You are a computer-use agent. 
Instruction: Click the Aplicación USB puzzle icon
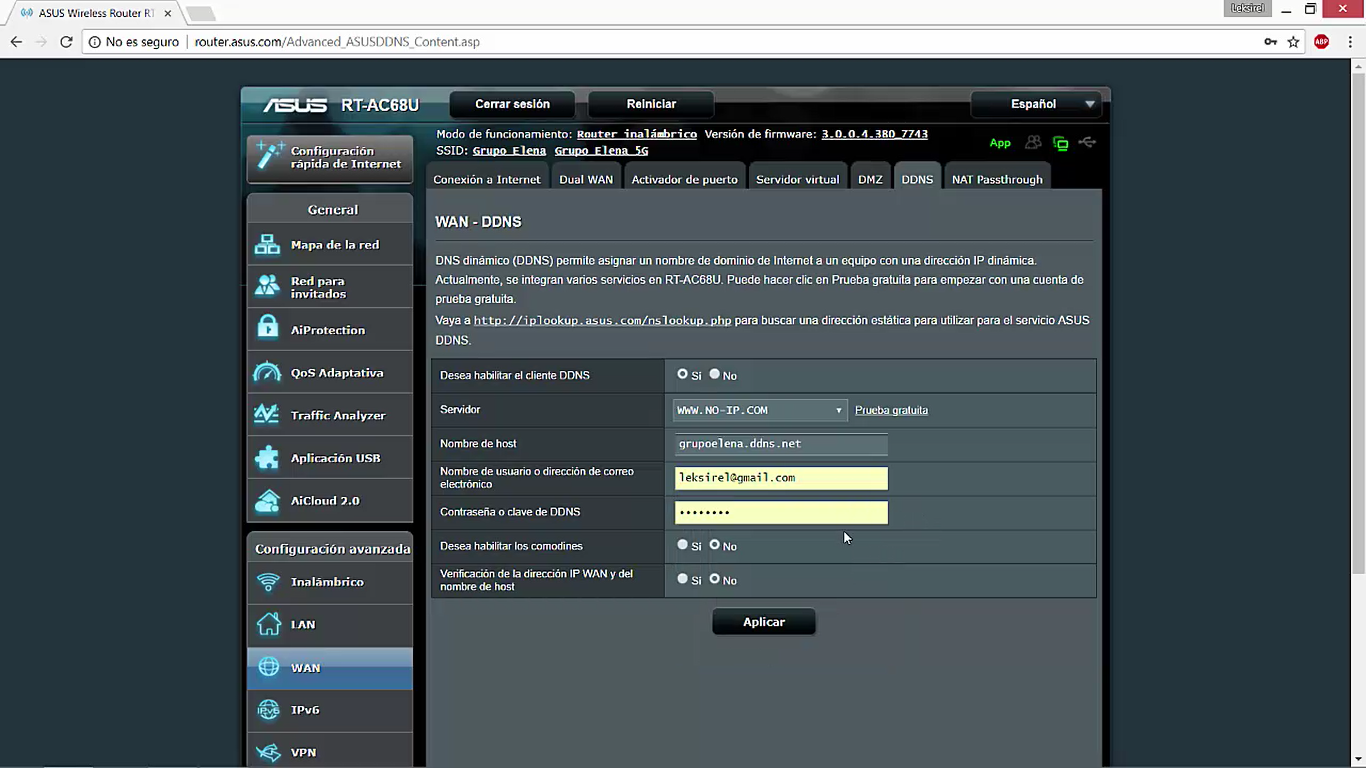point(267,458)
